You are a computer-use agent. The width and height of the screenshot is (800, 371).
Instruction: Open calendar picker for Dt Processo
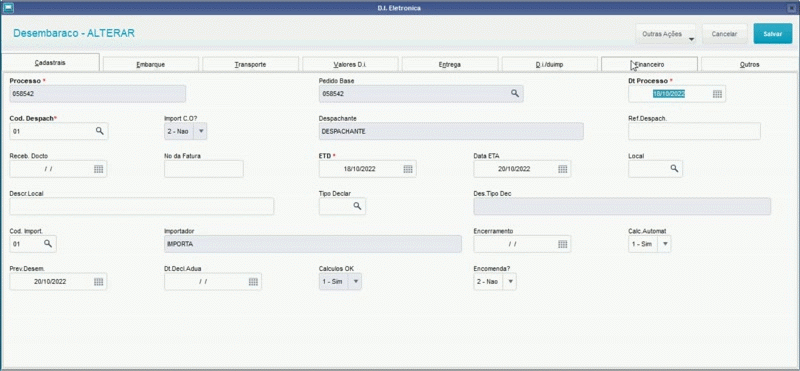point(717,94)
